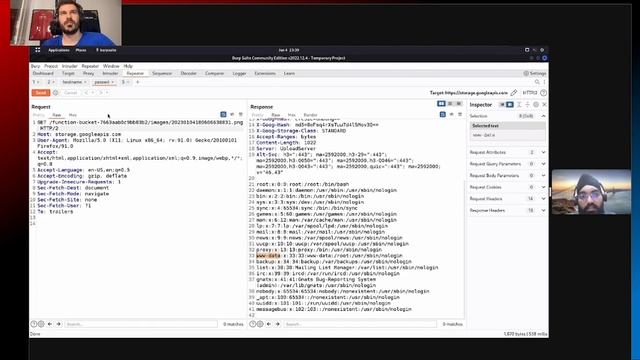Go to next request in history
The height and width of the screenshot is (360, 640).
point(101,93)
